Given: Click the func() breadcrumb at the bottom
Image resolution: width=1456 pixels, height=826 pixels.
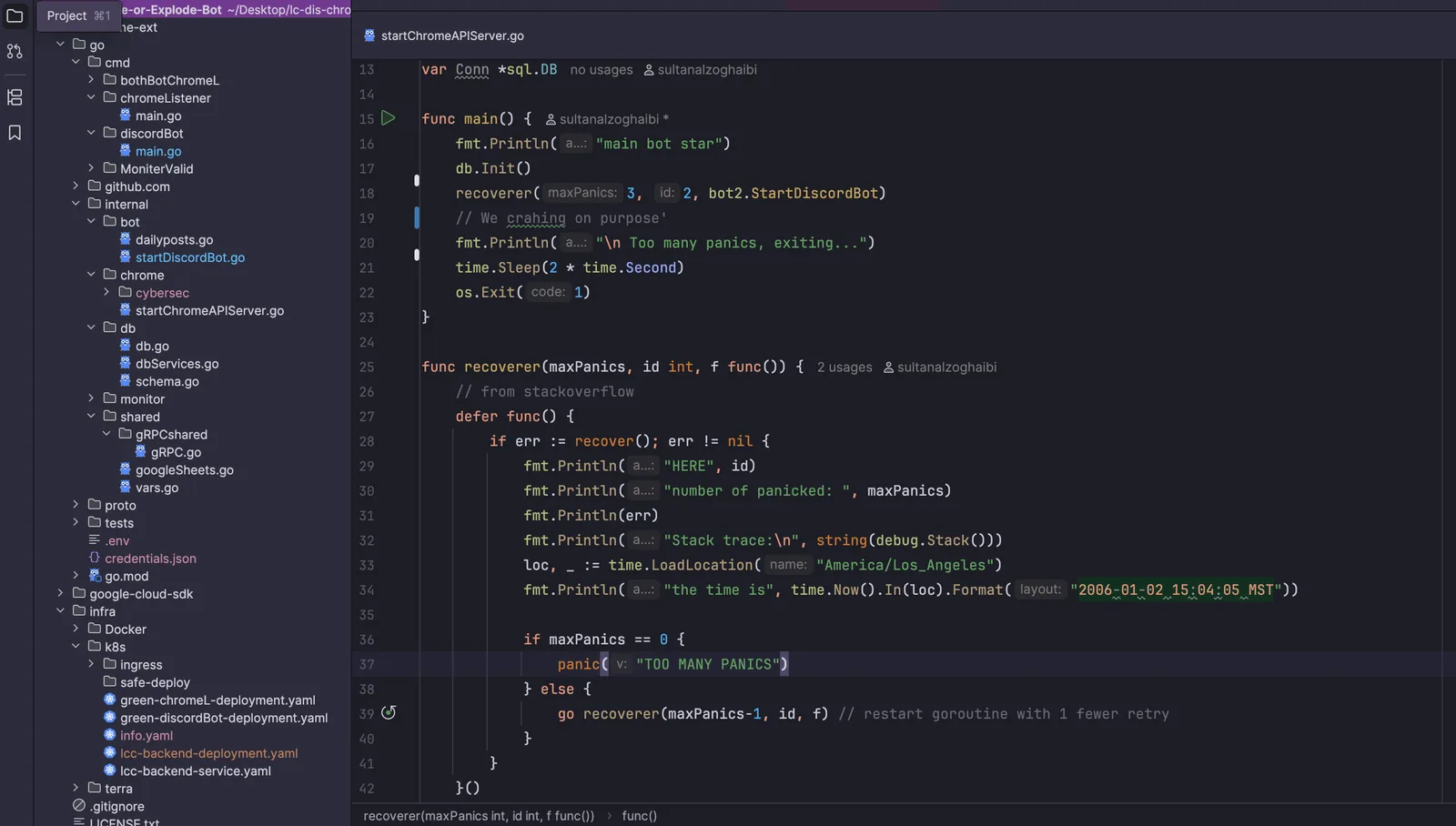Looking at the screenshot, I should click(x=639, y=816).
